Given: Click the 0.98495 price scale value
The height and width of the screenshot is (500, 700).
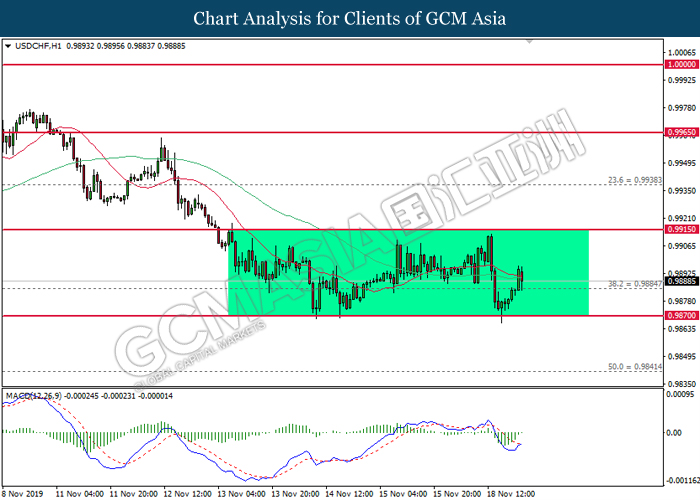Looking at the screenshot, I should click(x=682, y=356).
